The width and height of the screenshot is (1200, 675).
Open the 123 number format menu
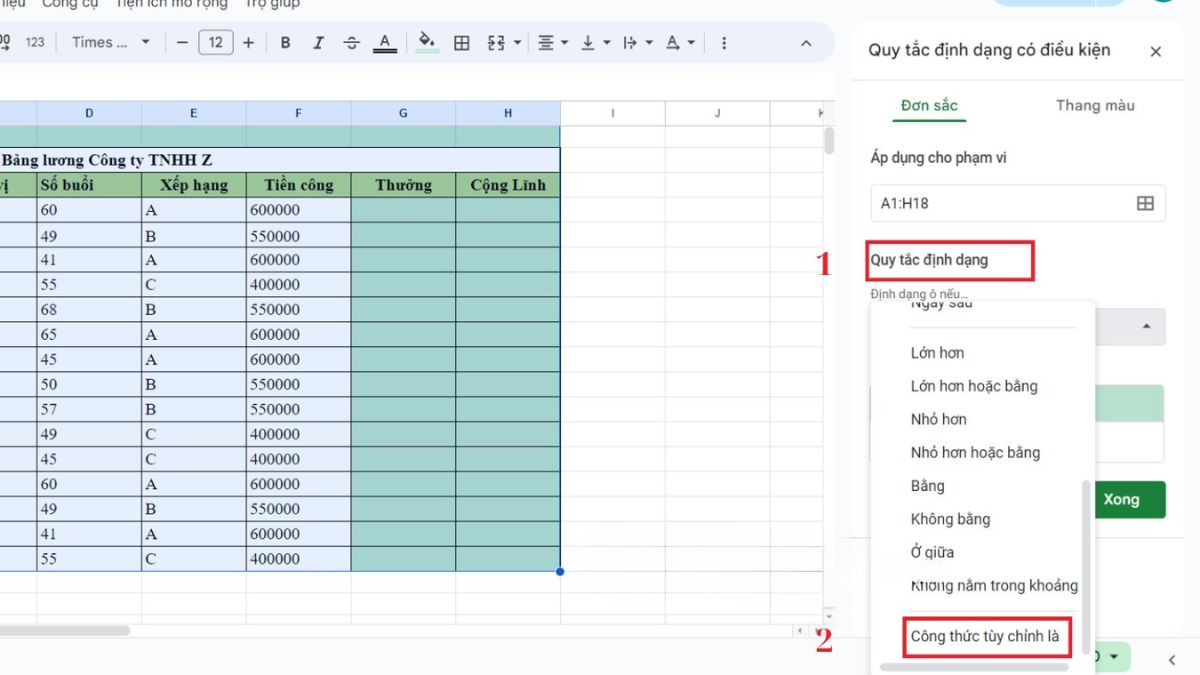coord(35,43)
